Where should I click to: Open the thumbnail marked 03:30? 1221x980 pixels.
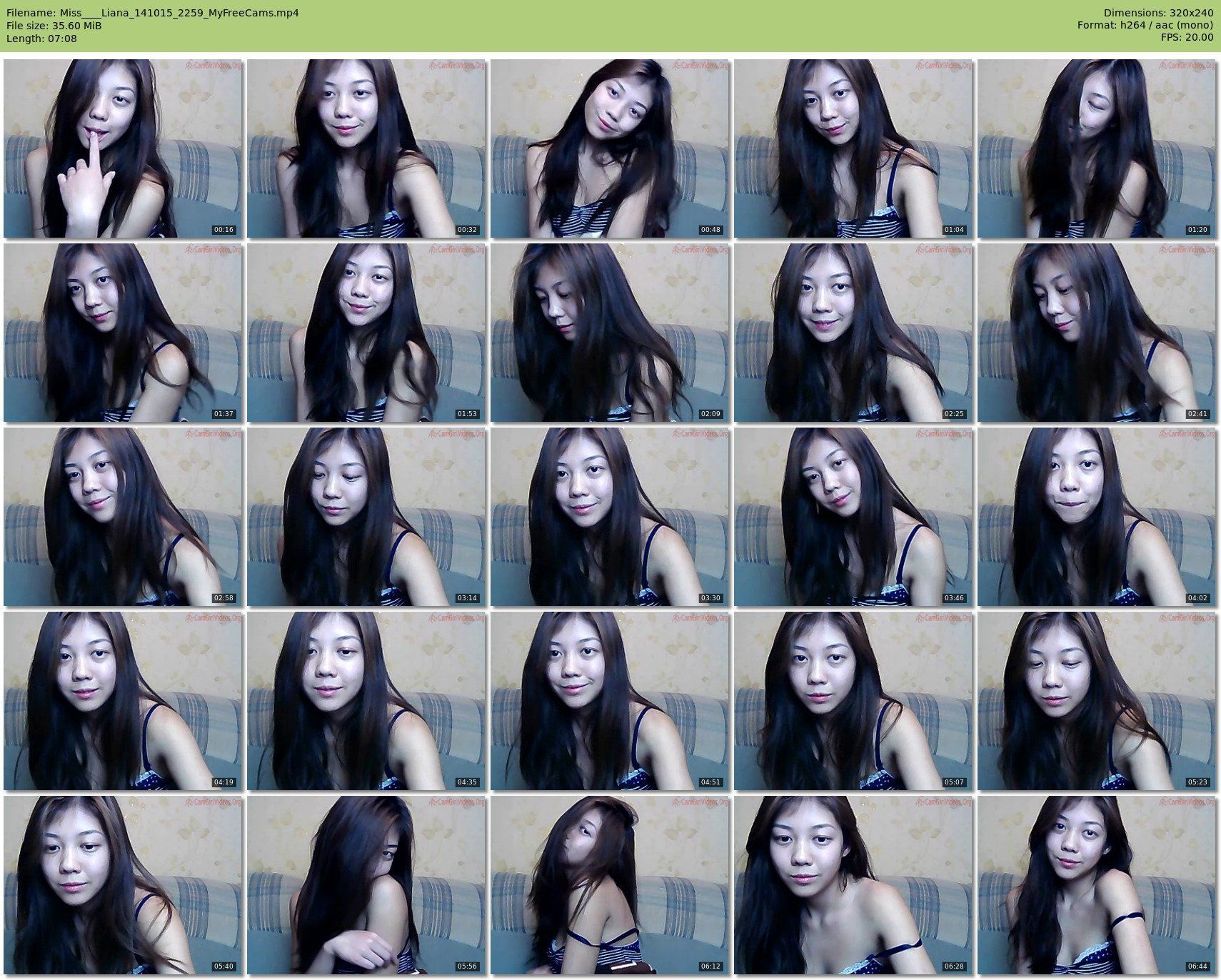pos(610,517)
